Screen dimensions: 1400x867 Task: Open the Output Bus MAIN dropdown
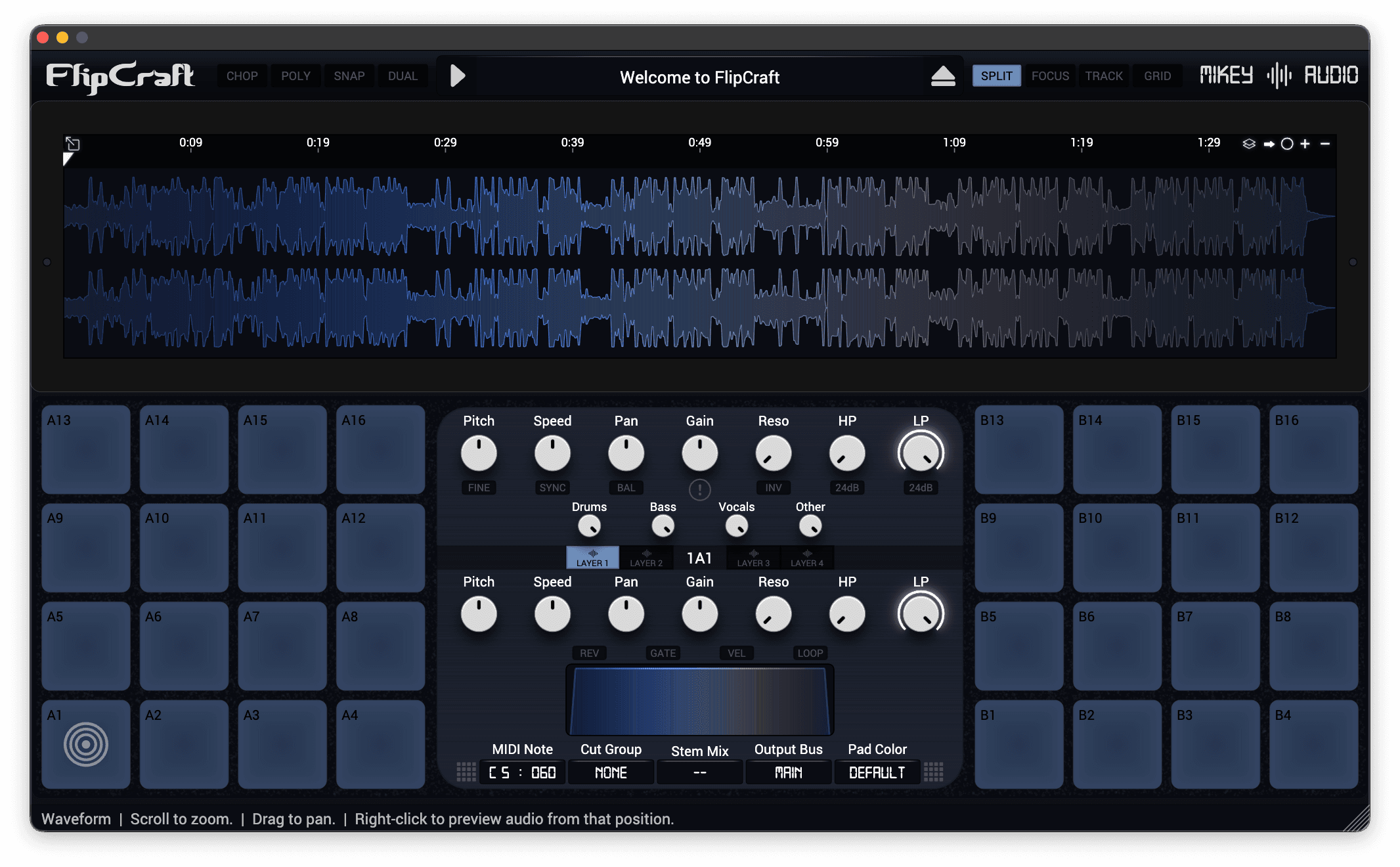(x=788, y=772)
